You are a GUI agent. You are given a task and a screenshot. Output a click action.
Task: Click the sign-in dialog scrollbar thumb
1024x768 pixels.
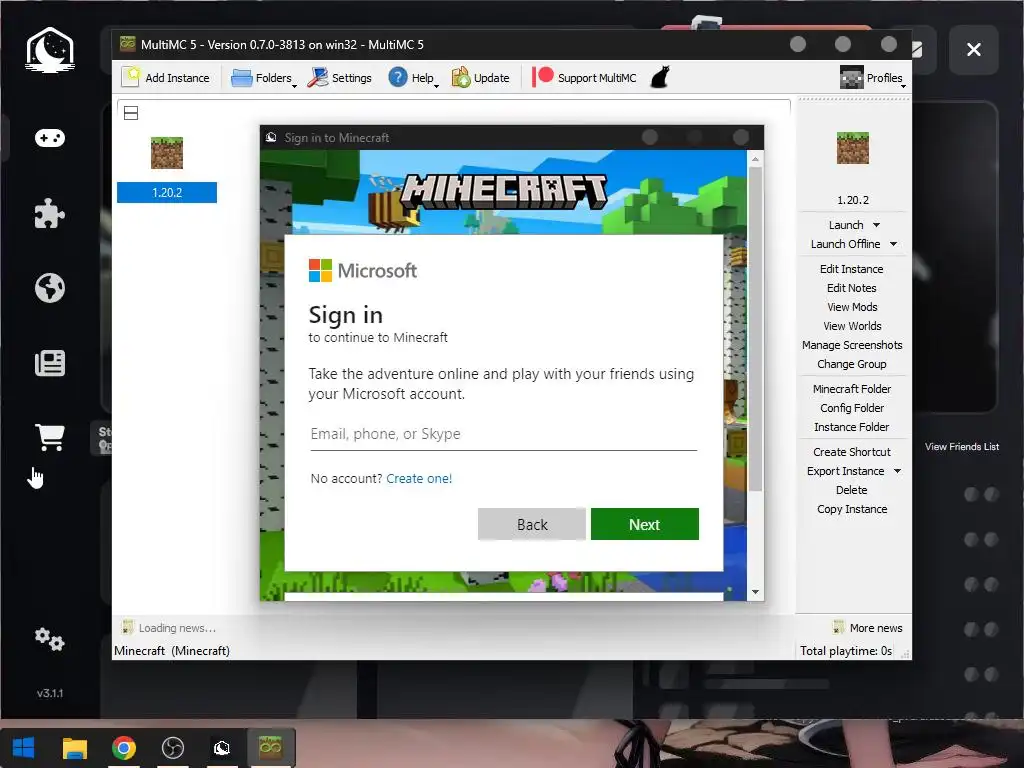click(x=755, y=329)
